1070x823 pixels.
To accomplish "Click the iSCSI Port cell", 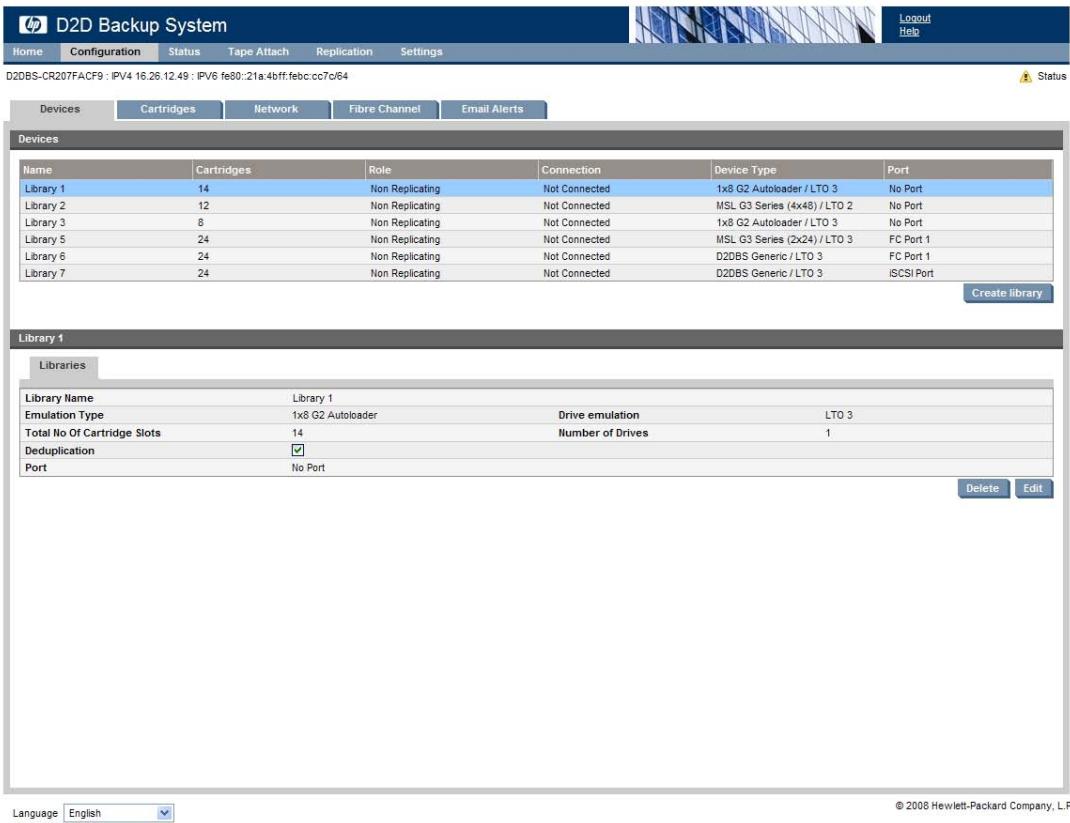I will (x=911, y=273).
